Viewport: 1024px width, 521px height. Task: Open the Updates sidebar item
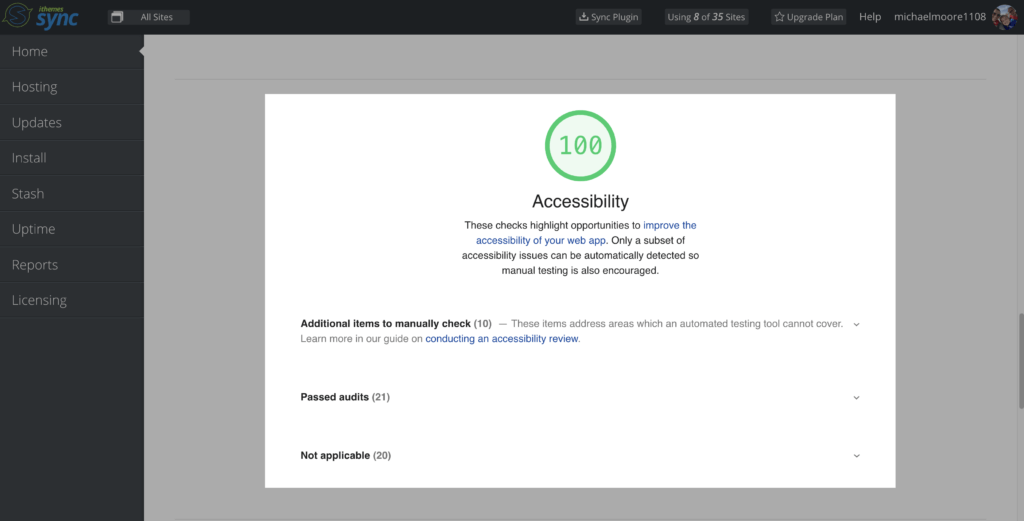point(72,123)
